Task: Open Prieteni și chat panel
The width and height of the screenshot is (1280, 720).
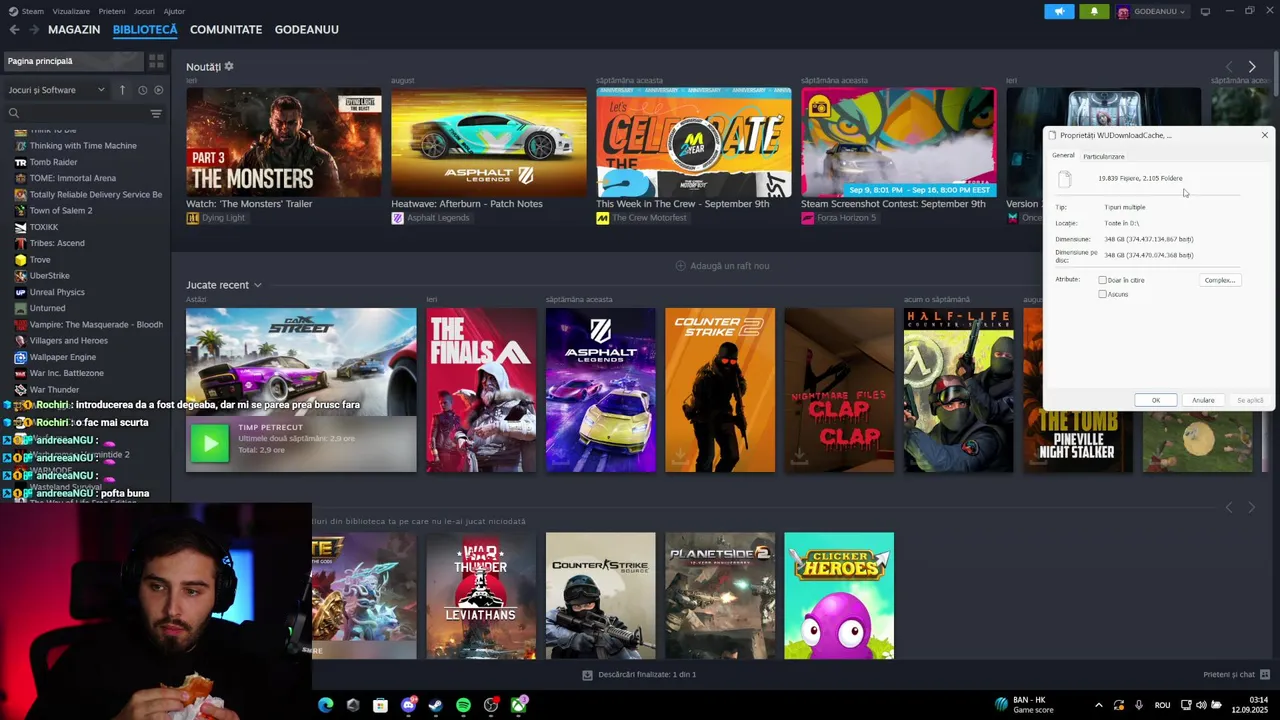Action: click(x=1236, y=675)
